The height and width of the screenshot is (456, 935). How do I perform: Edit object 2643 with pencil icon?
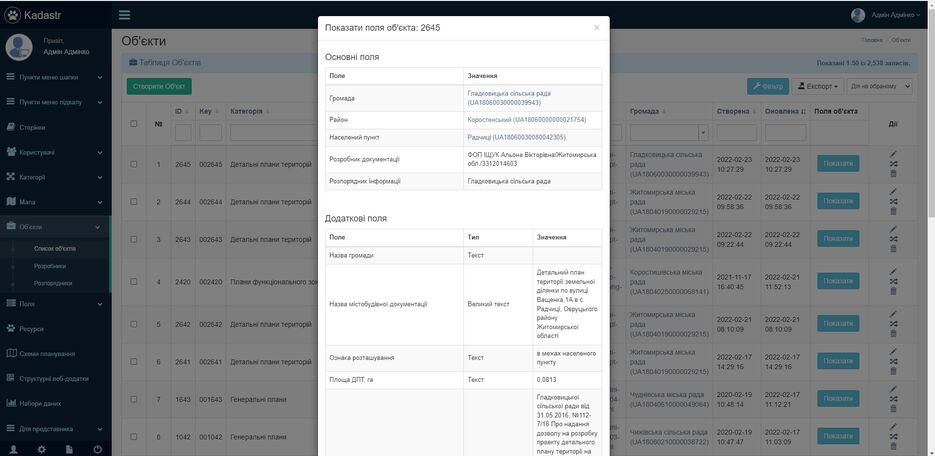click(893, 229)
